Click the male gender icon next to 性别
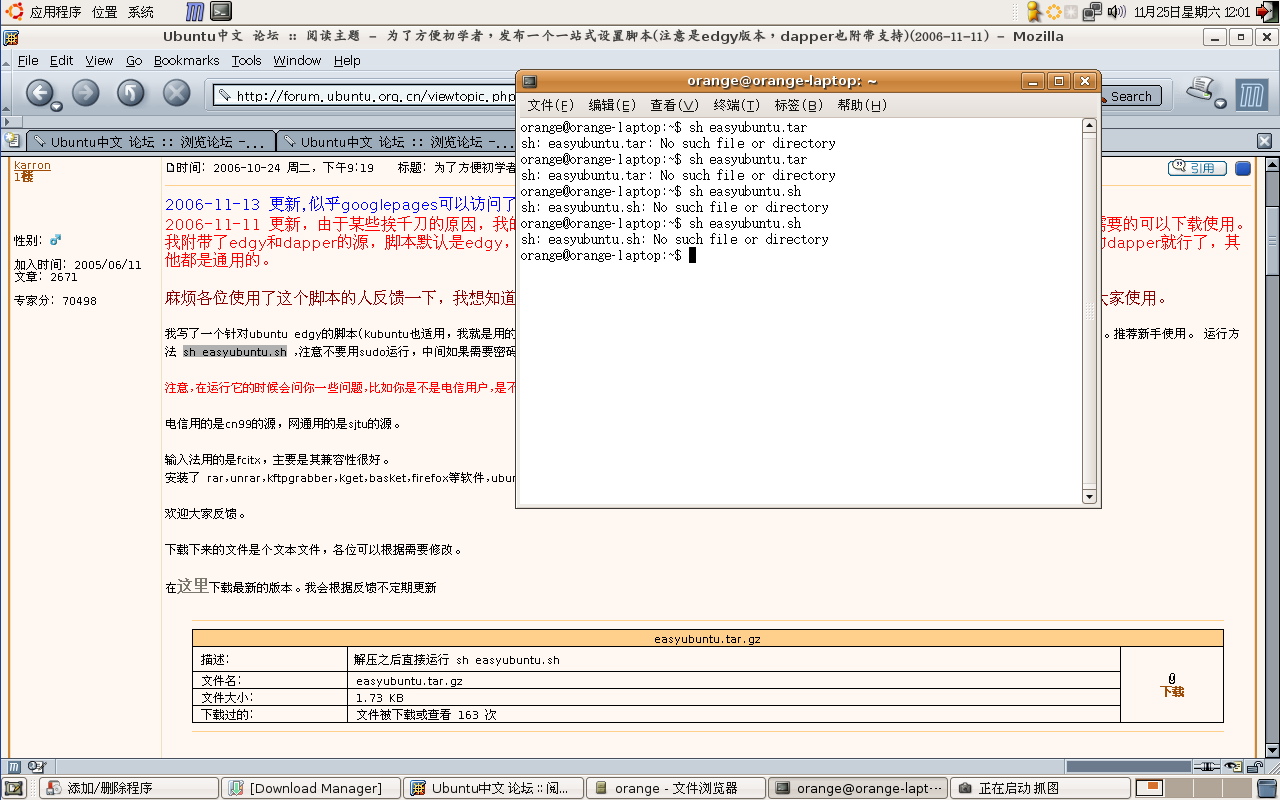The height and width of the screenshot is (800, 1280). [x=56, y=240]
